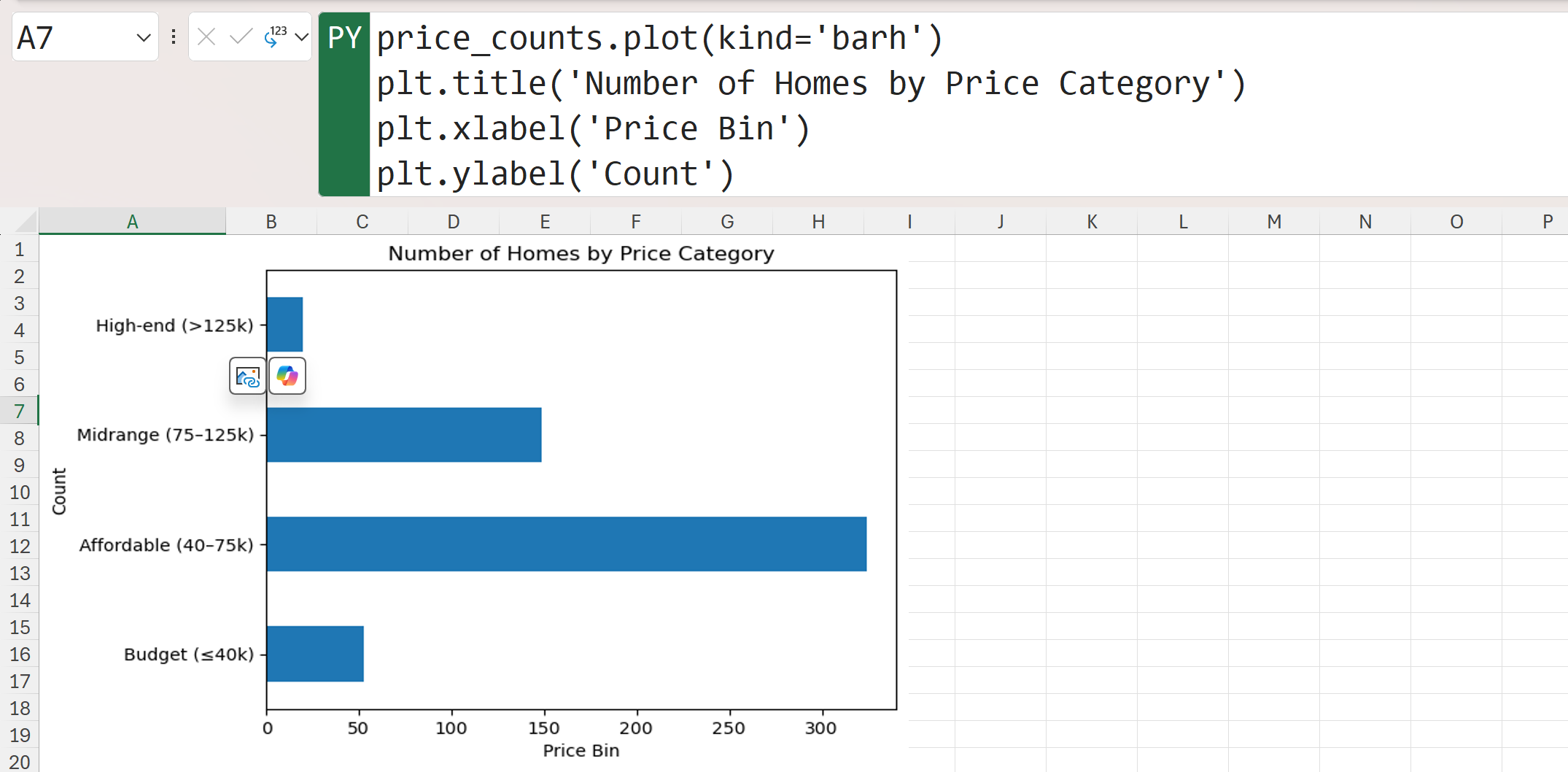The height and width of the screenshot is (772, 1568).
Task: Click the three-dot formula bar handle
Action: (x=174, y=36)
